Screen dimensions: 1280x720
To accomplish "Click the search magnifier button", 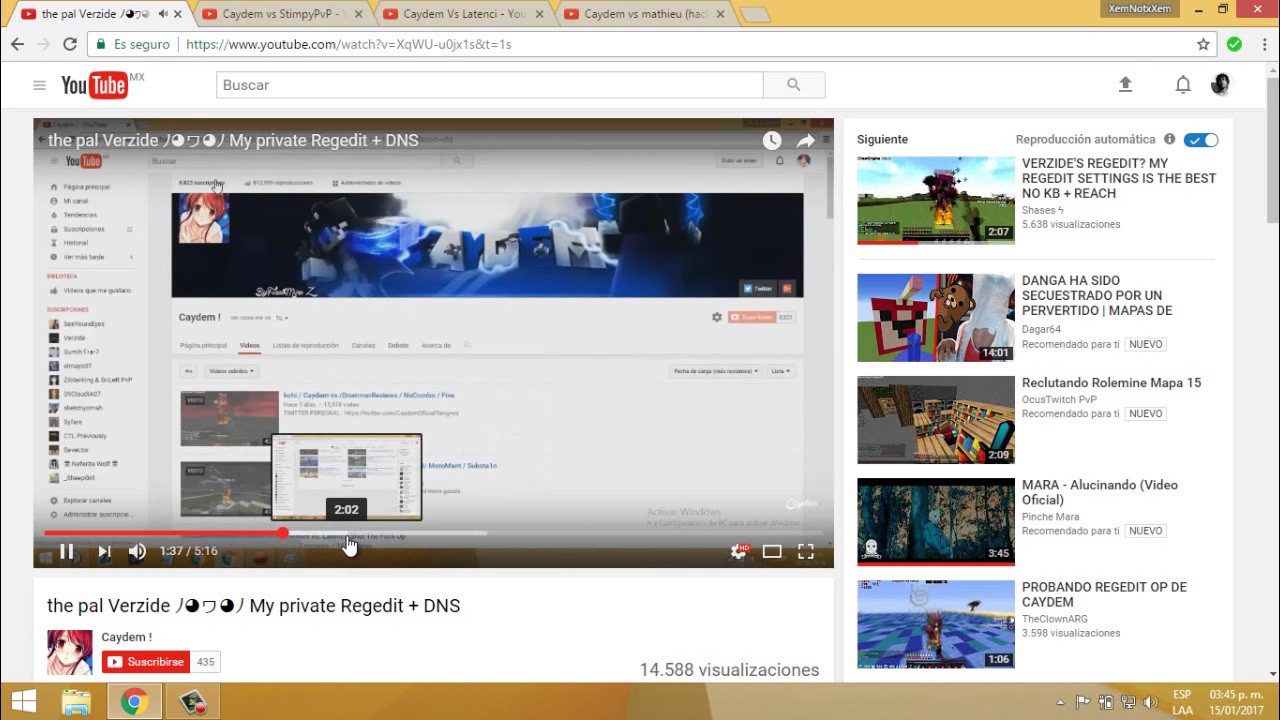I will tap(794, 85).
